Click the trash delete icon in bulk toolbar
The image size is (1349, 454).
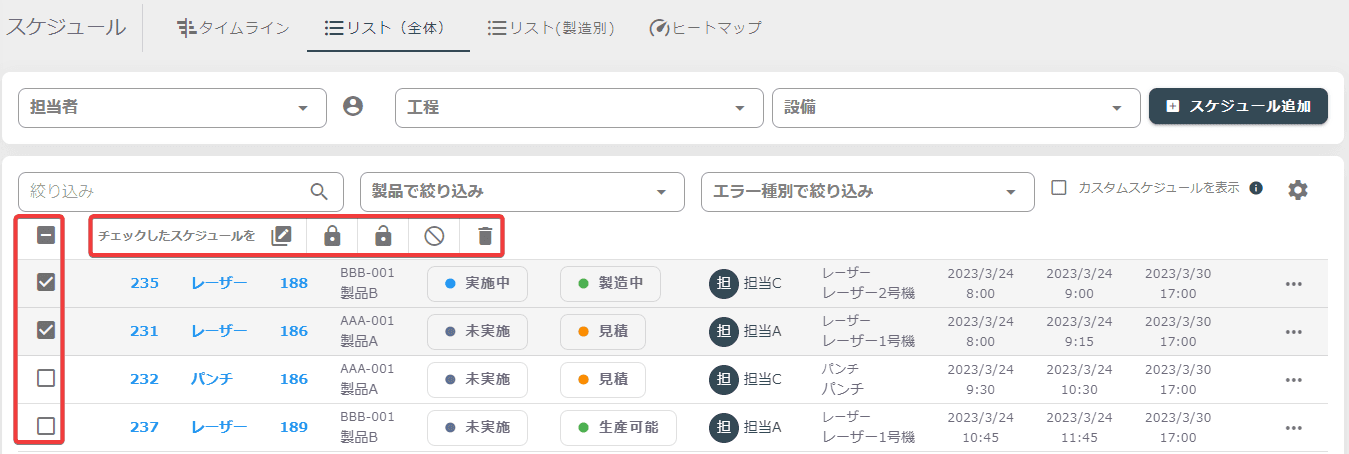(x=485, y=236)
